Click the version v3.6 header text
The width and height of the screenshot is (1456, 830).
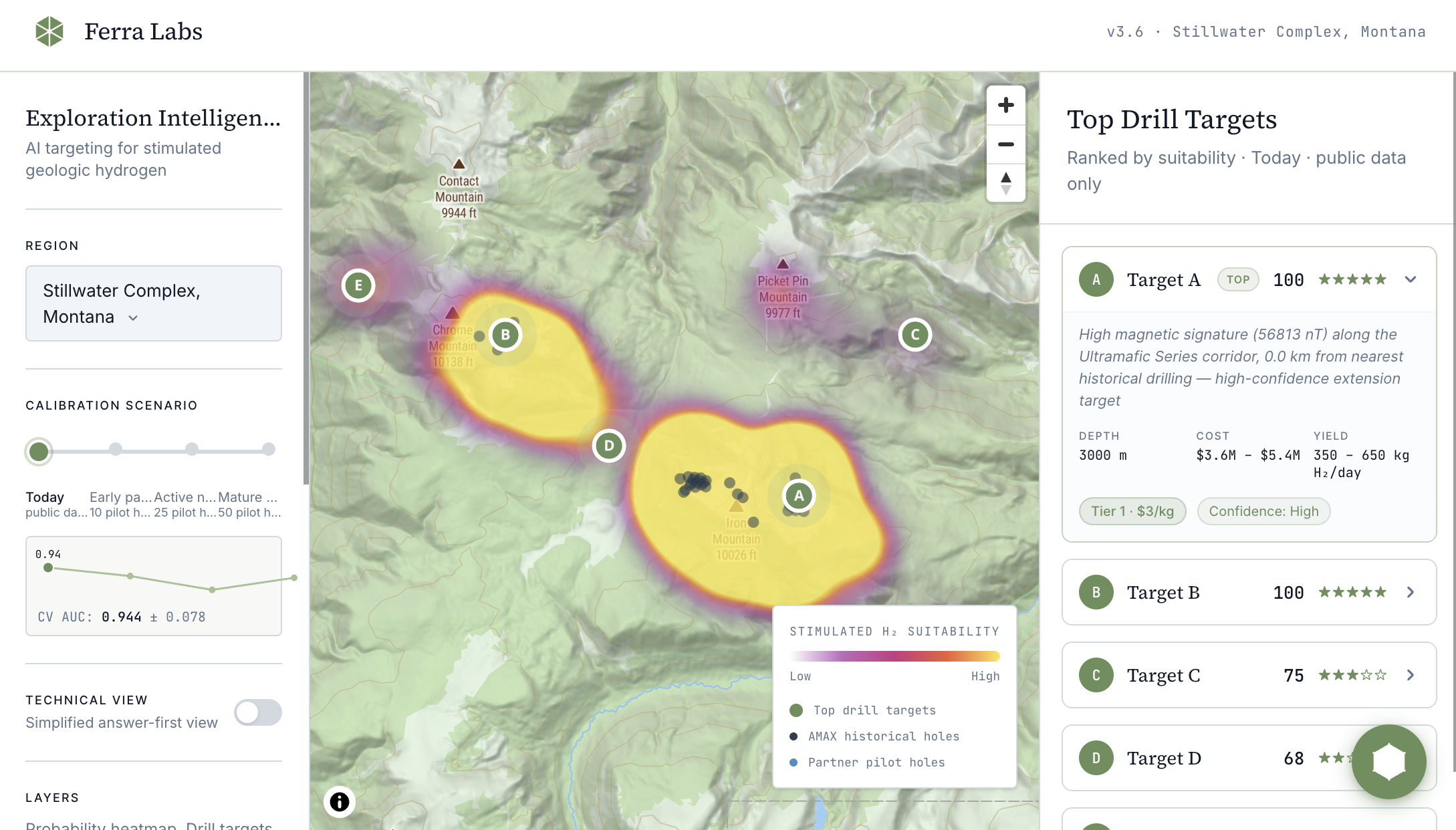point(1124,31)
